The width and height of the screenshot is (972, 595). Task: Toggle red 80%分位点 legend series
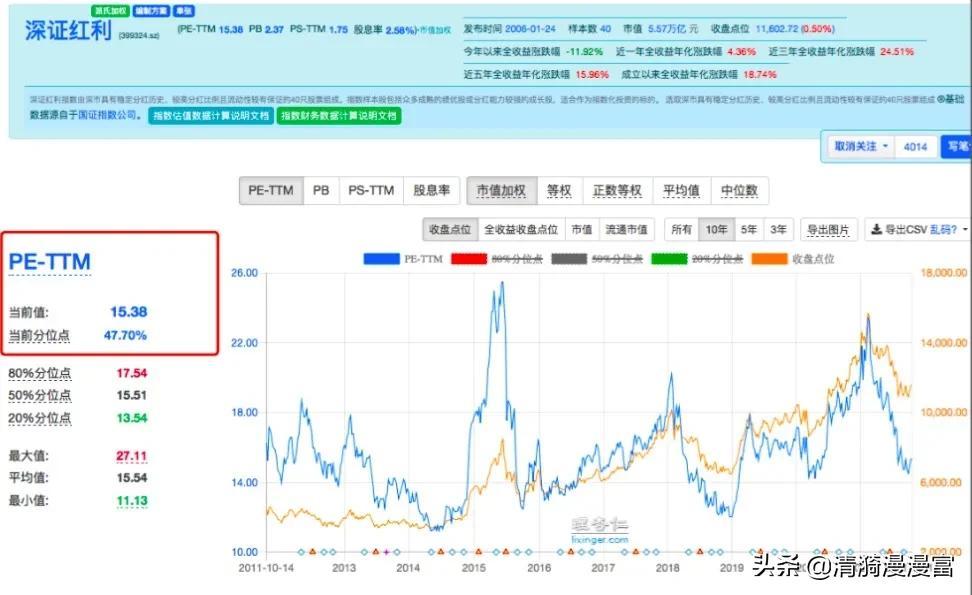(x=497, y=259)
